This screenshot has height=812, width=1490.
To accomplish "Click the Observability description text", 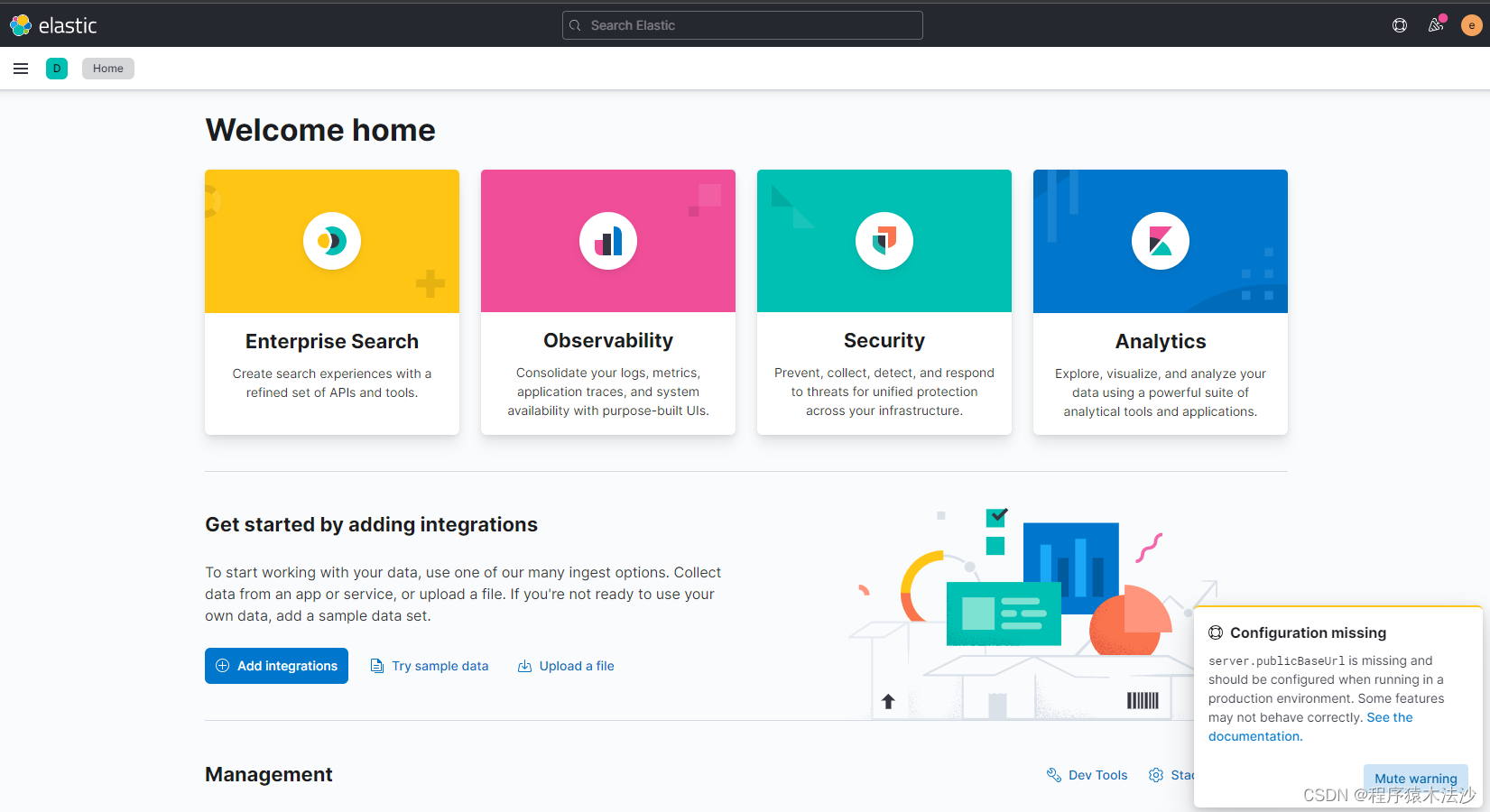I will [608, 392].
